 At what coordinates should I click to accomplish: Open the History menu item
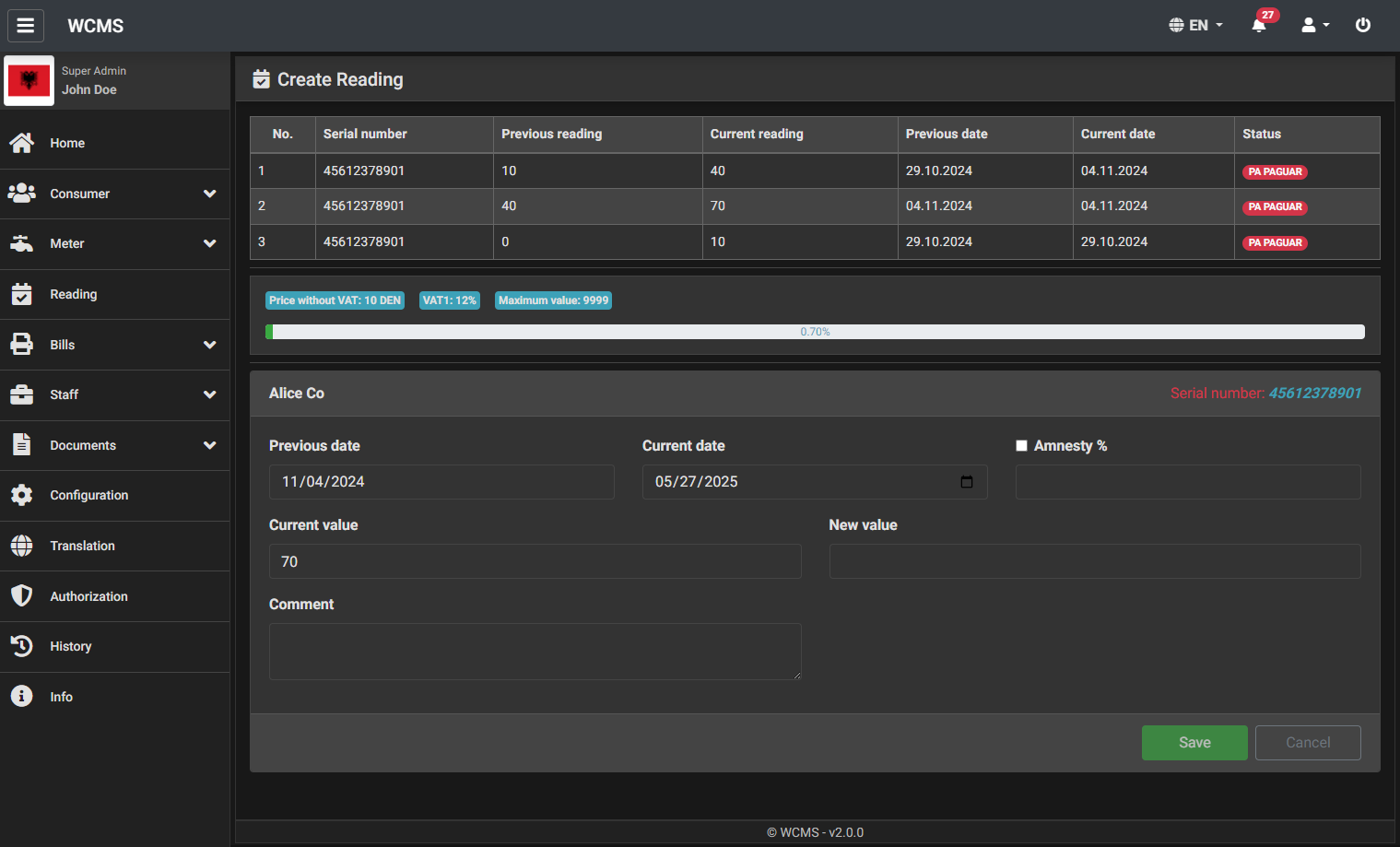[x=115, y=646]
